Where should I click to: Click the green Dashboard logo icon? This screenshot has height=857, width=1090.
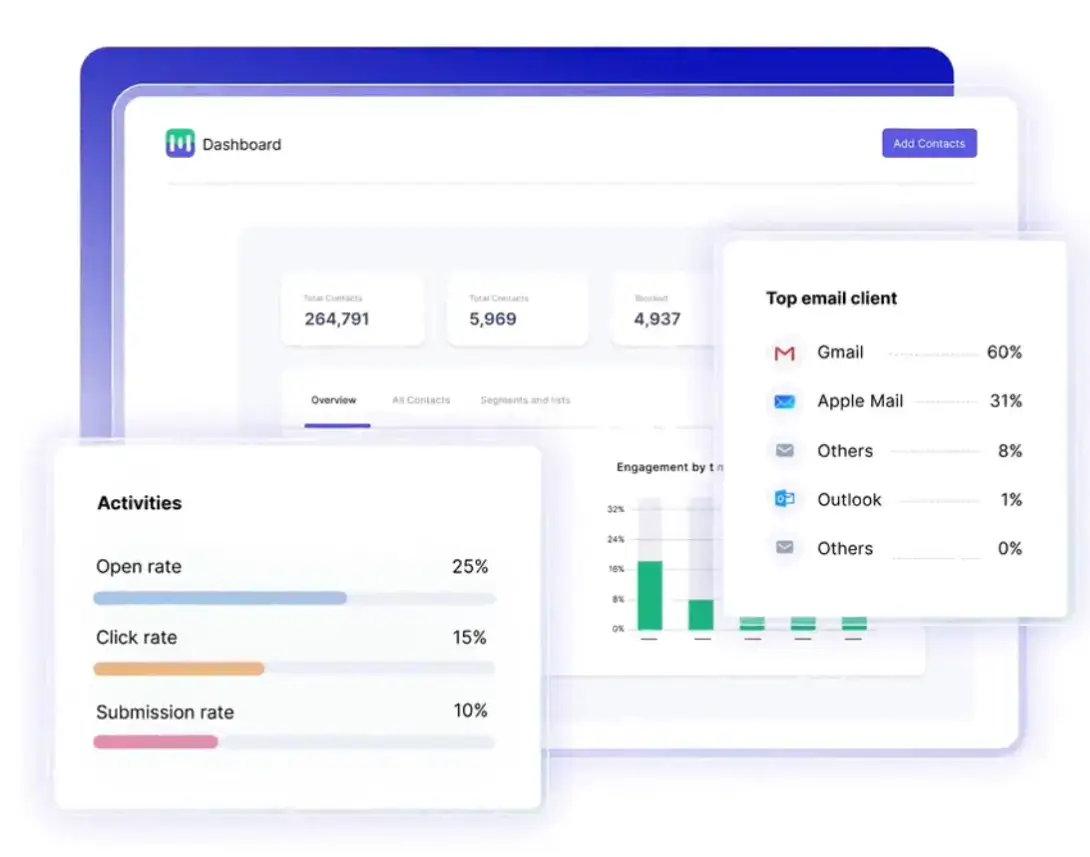point(180,144)
